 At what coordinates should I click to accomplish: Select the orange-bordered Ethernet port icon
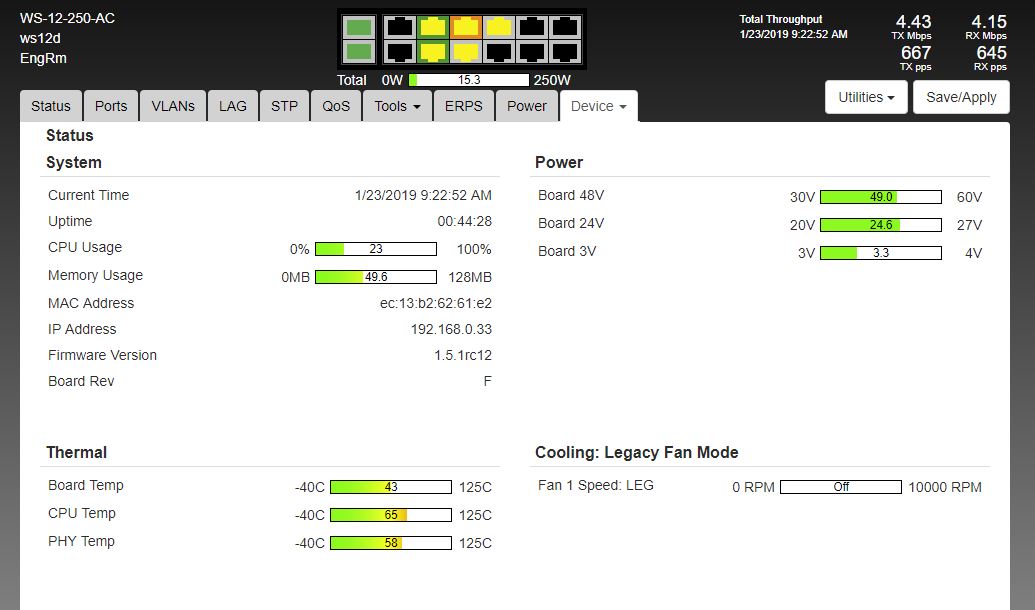465,27
